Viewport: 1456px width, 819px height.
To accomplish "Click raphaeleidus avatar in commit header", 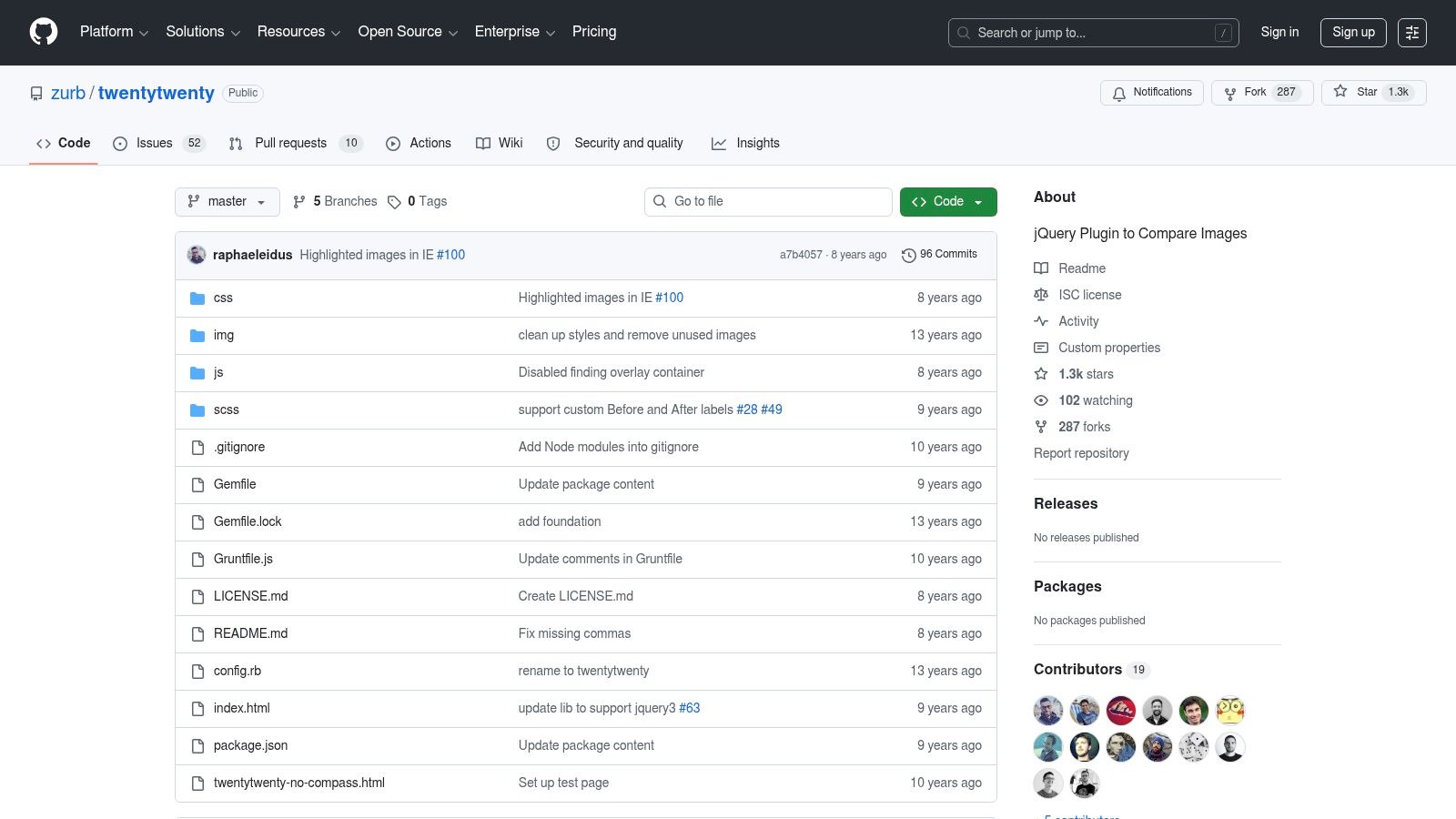I will [197, 255].
